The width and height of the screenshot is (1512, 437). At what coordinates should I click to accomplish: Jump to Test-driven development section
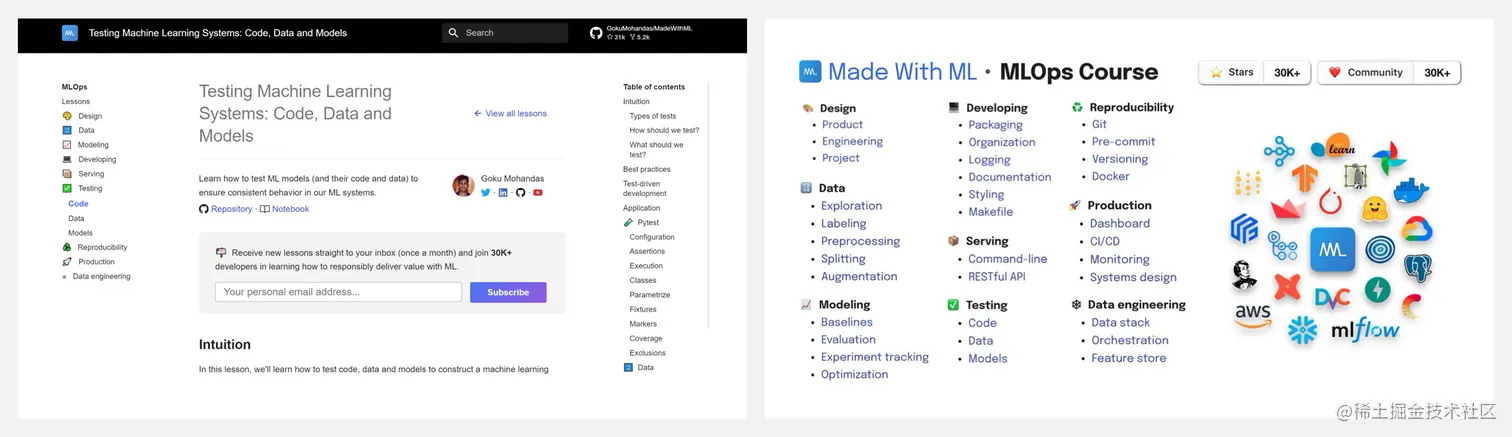click(646, 189)
